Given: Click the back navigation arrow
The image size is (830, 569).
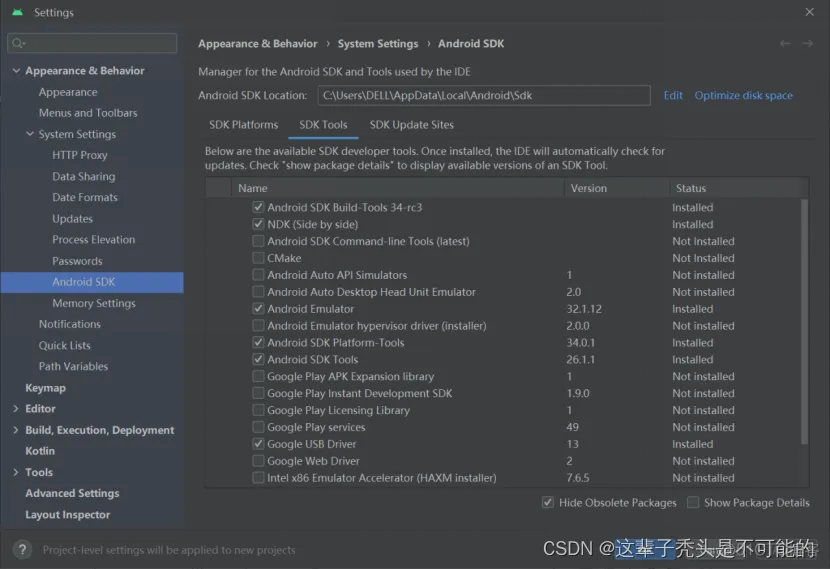Looking at the screenshot, I should (785, 43).
